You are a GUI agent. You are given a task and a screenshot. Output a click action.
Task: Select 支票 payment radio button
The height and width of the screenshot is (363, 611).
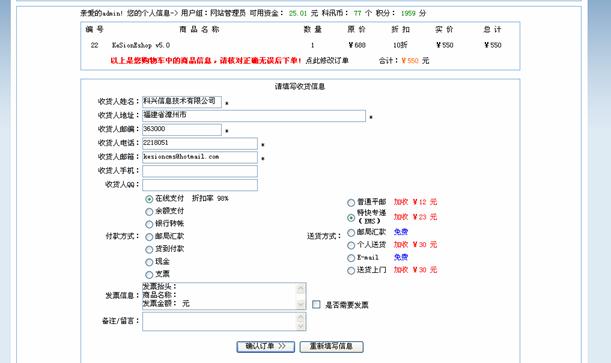pos(149,275)
